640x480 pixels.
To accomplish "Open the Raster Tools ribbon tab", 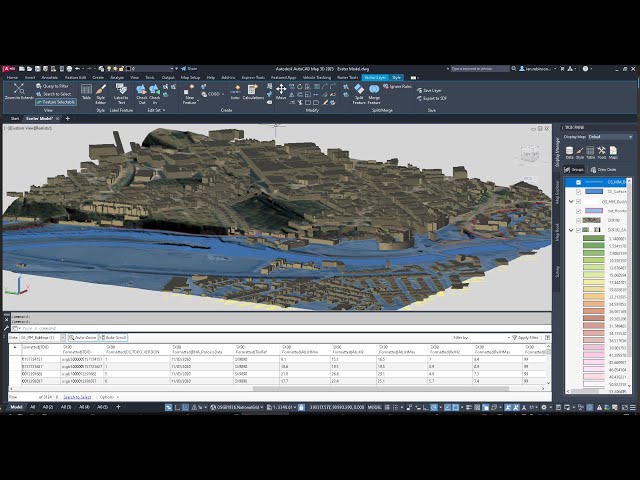I will 347,77.
